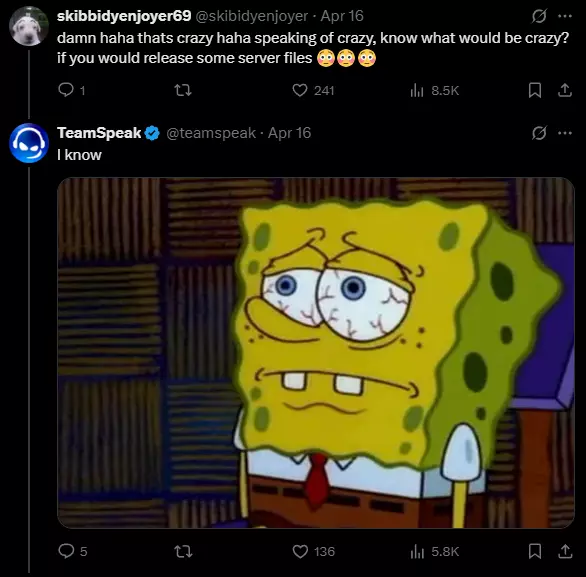Open the @teamspeak handle link
Viewport: 586px width, 577px height.
[211, 133]
